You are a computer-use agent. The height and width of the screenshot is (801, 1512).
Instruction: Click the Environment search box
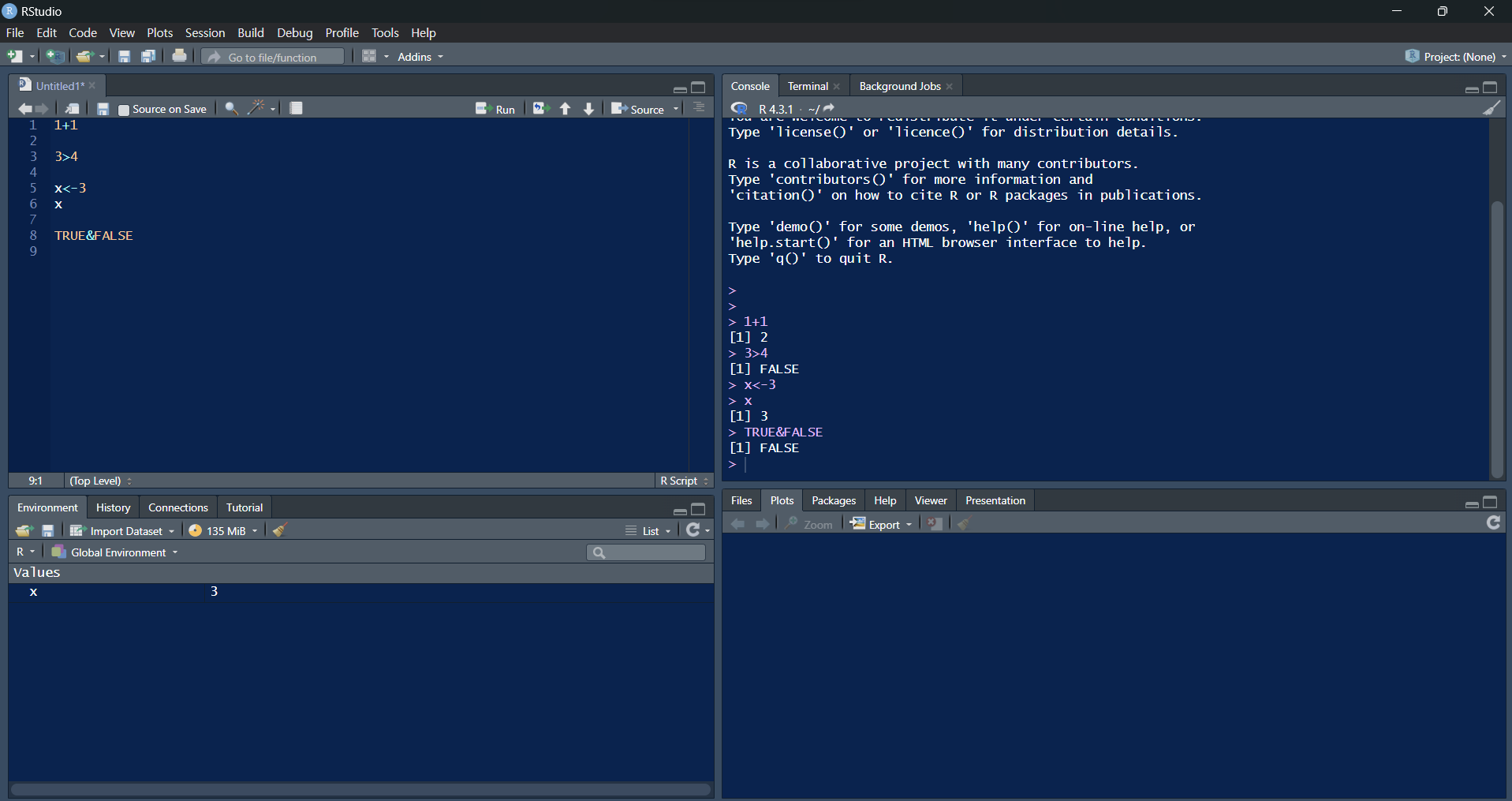(646, 552)
